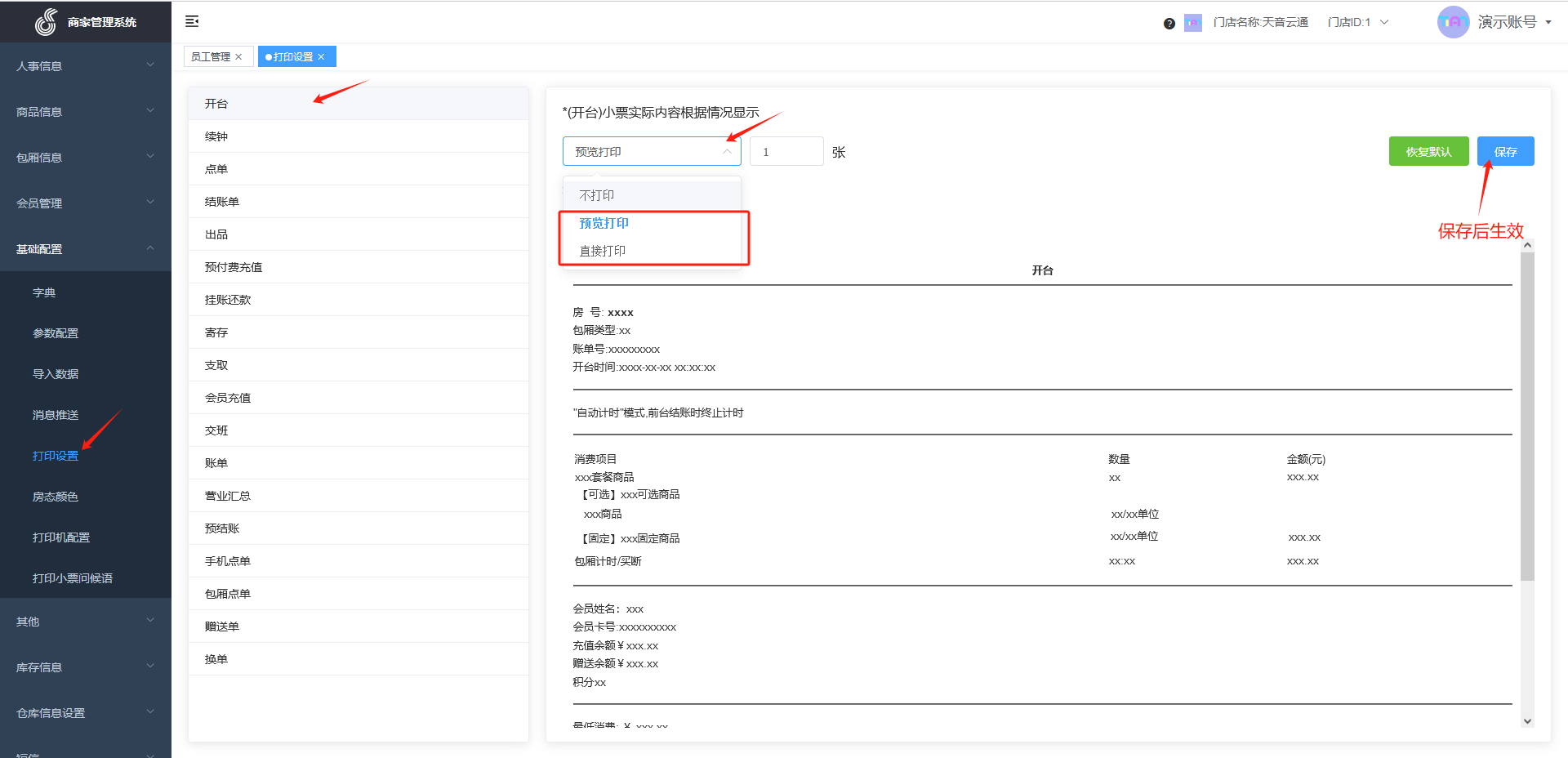This screenshot has height=758, width=1568.
Task: Open the 预览打印 print mode combo box
Action: click(652, 151)
